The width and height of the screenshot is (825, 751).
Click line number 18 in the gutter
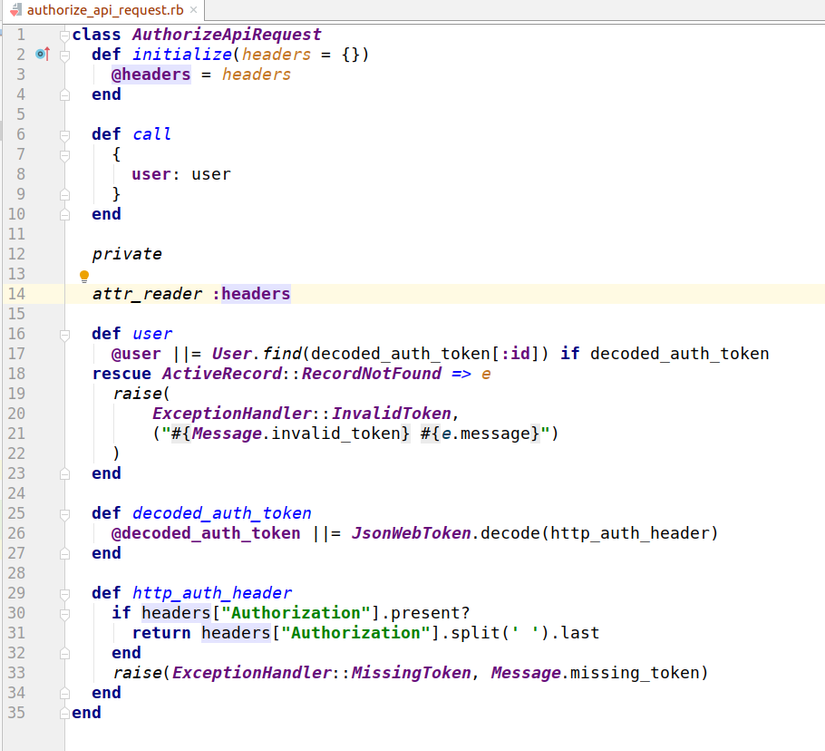click(16, 374)
